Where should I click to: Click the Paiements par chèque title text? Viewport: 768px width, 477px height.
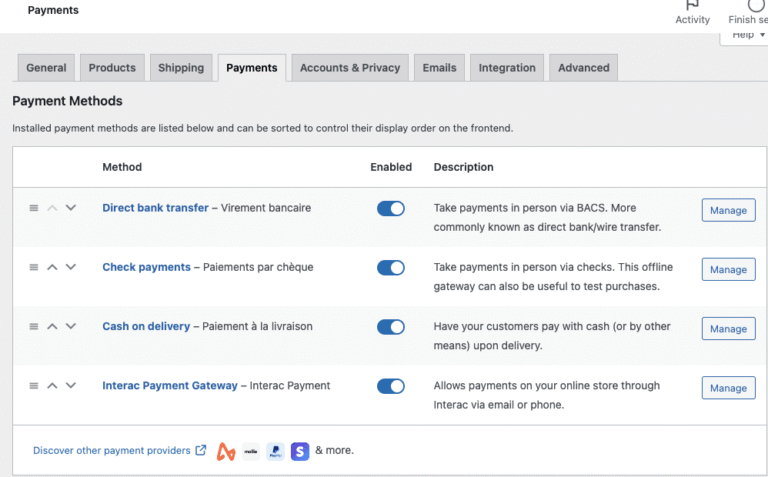[x=258, y=267]
